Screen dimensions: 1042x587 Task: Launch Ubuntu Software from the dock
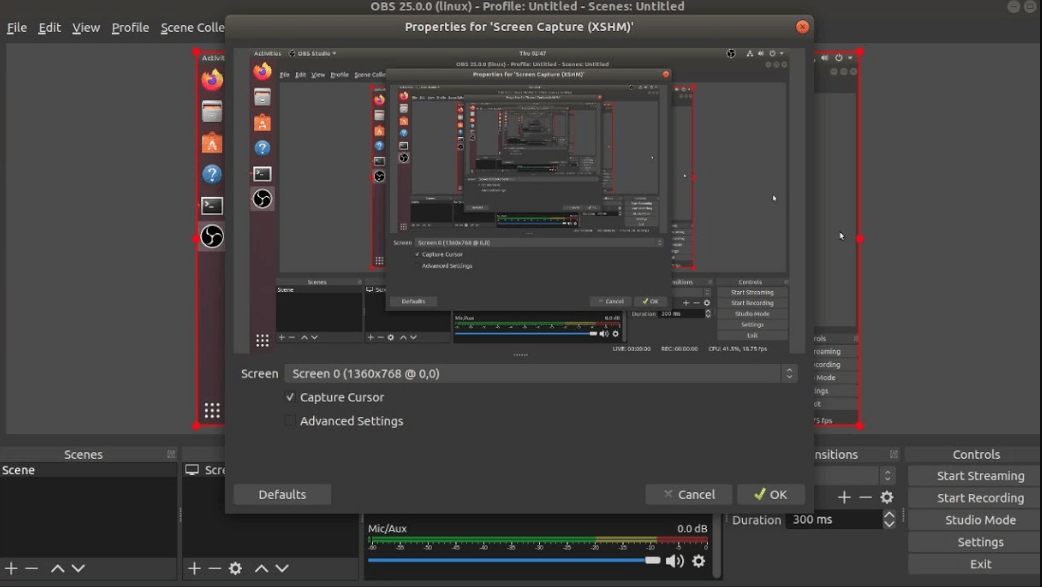click(212, 143)
